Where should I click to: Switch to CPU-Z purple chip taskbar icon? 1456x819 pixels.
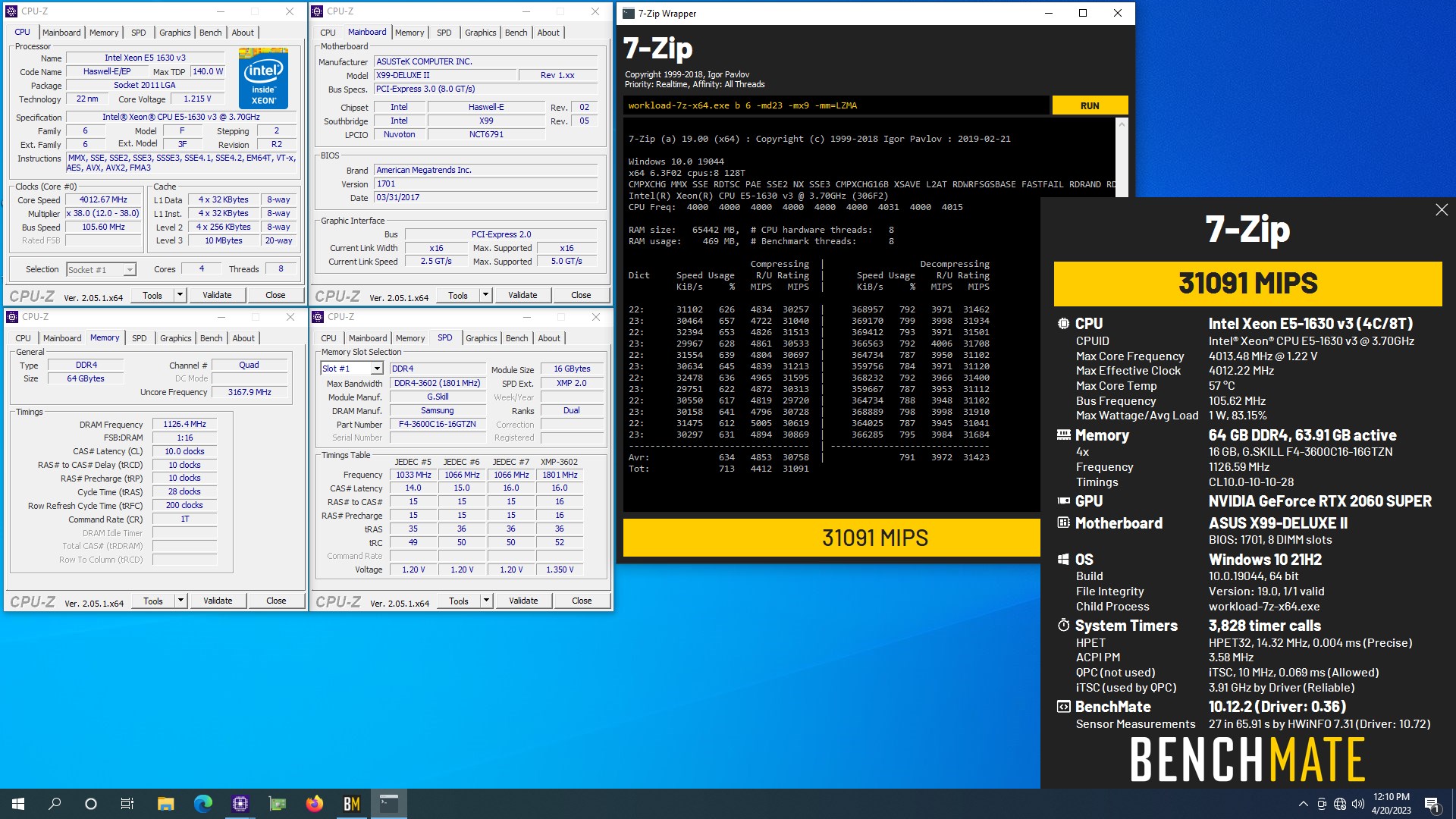240,804
